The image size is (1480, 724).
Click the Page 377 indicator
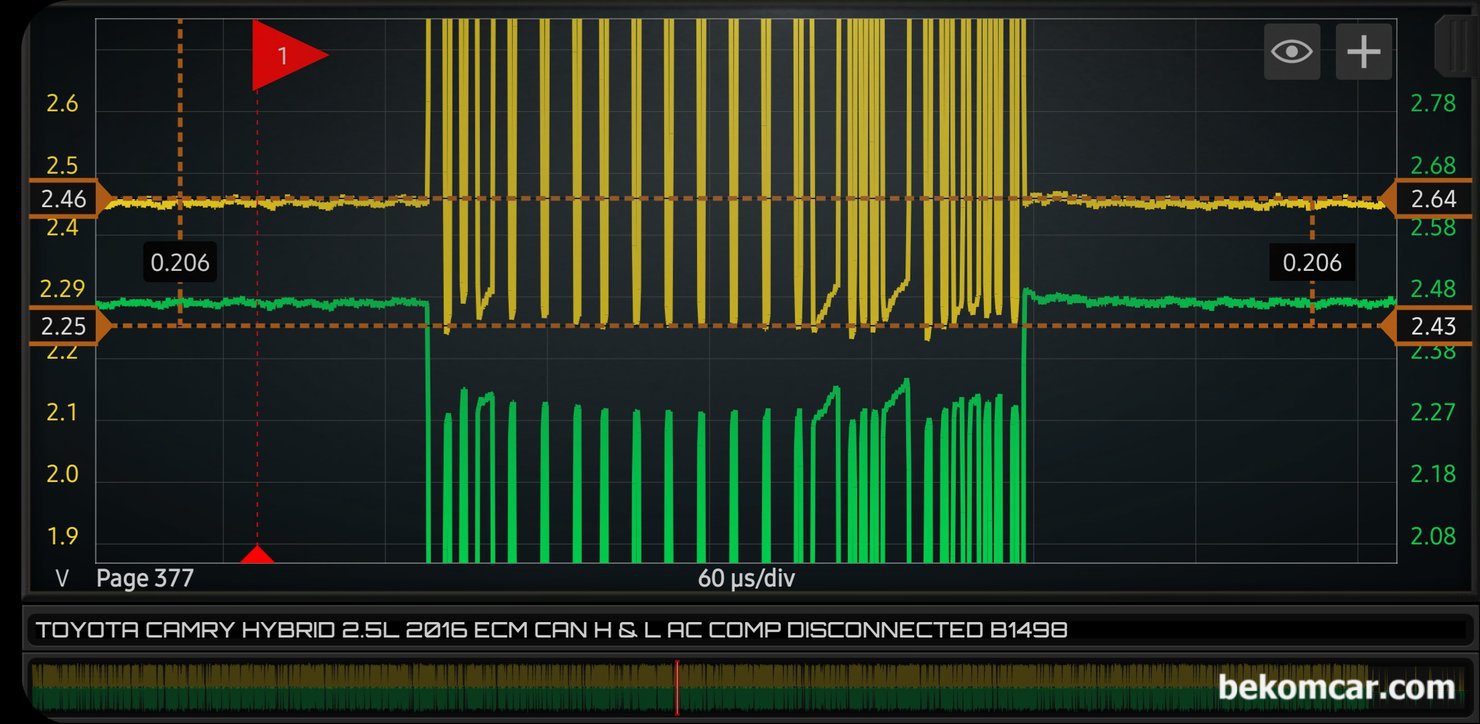(145, 578)
